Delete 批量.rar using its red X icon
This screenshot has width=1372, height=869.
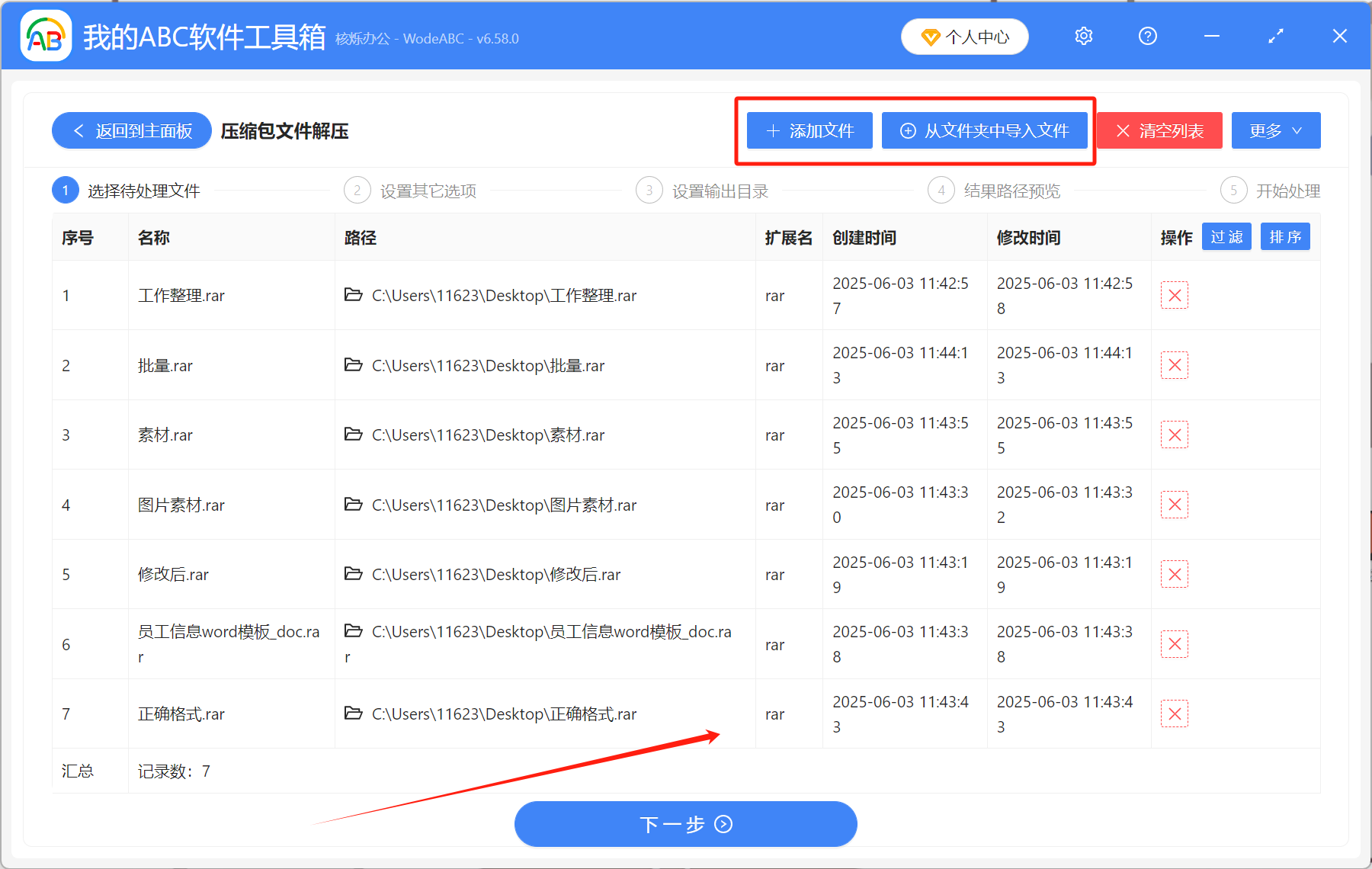coord(1175,365)
